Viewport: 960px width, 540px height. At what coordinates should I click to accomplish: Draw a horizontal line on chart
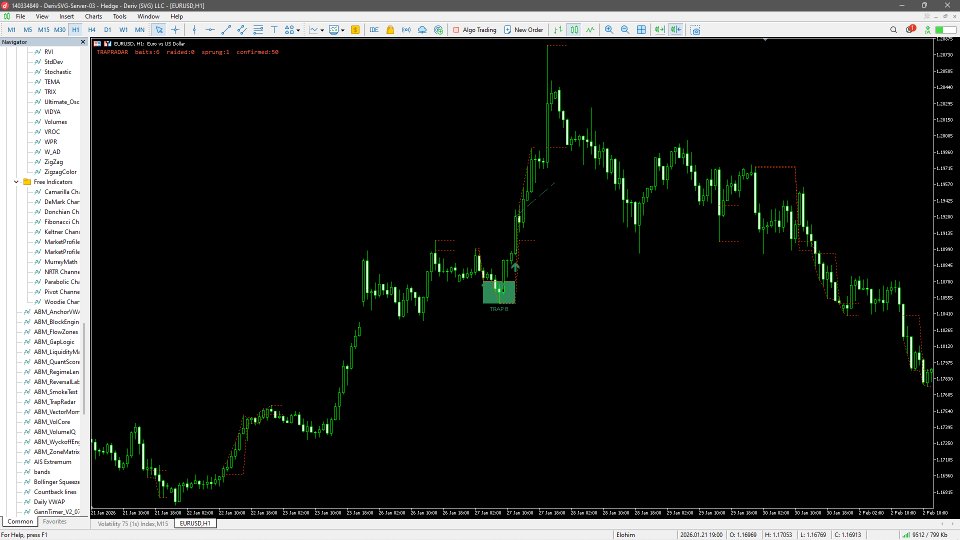pos(210,29)
